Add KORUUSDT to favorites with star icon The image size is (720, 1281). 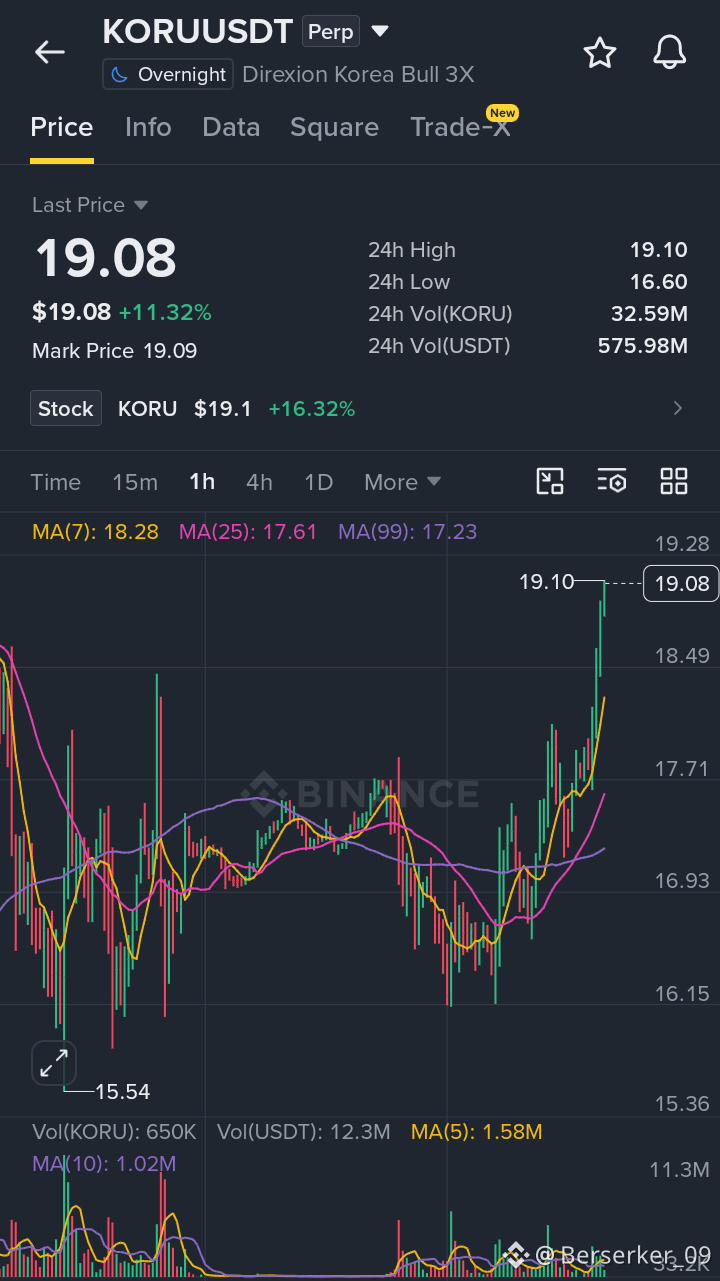[x=599, y=52]
